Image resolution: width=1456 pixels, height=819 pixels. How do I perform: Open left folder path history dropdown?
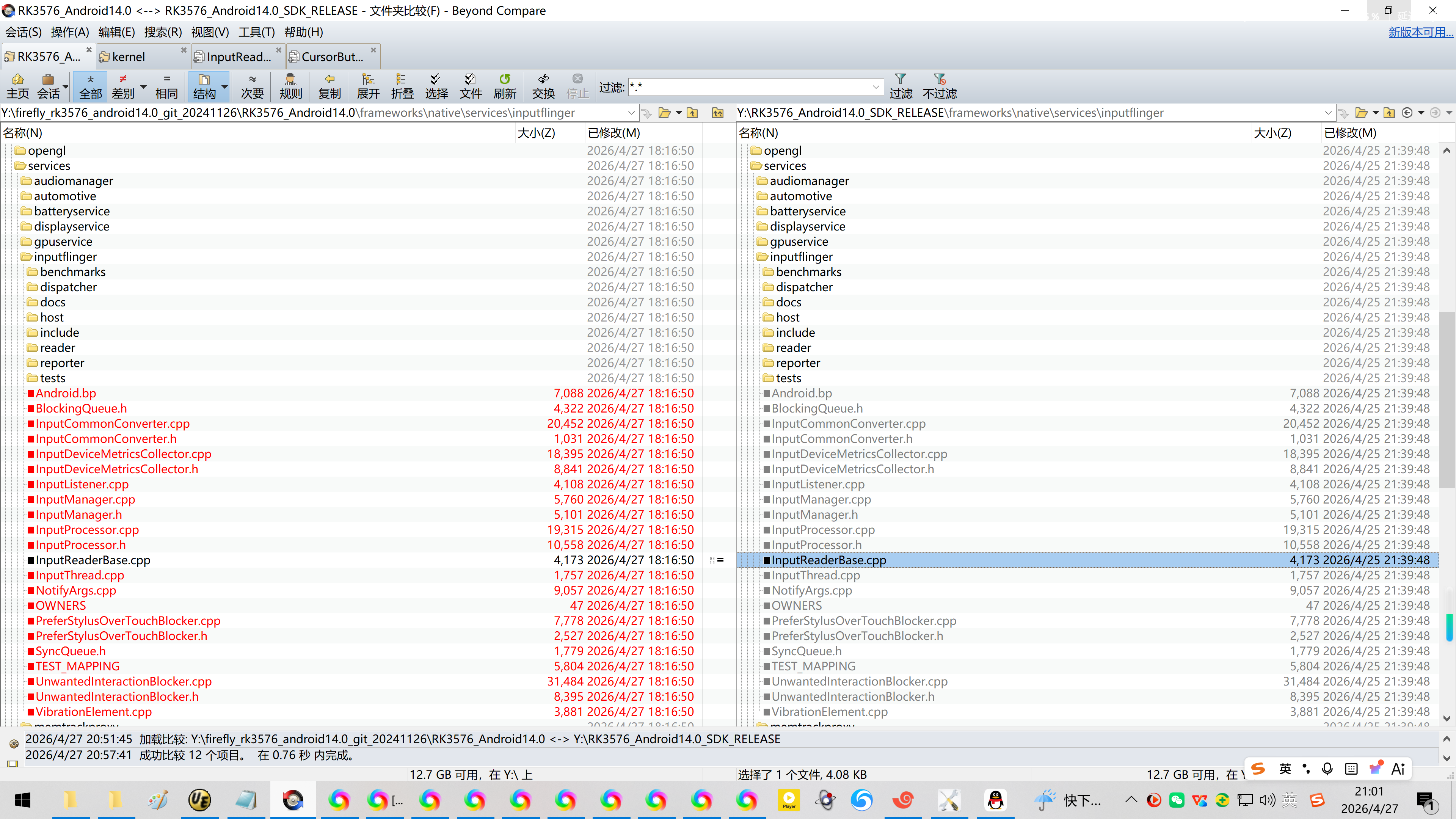[631, 113]
